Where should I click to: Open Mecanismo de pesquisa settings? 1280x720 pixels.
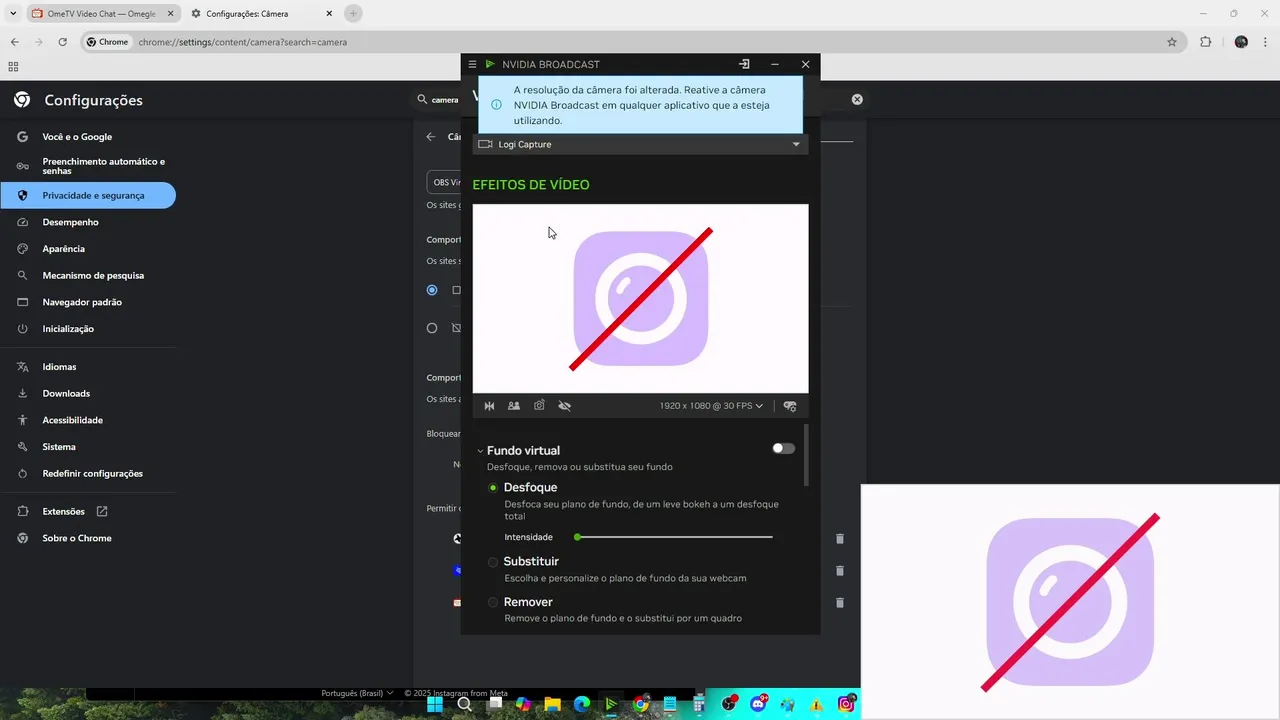88,275
